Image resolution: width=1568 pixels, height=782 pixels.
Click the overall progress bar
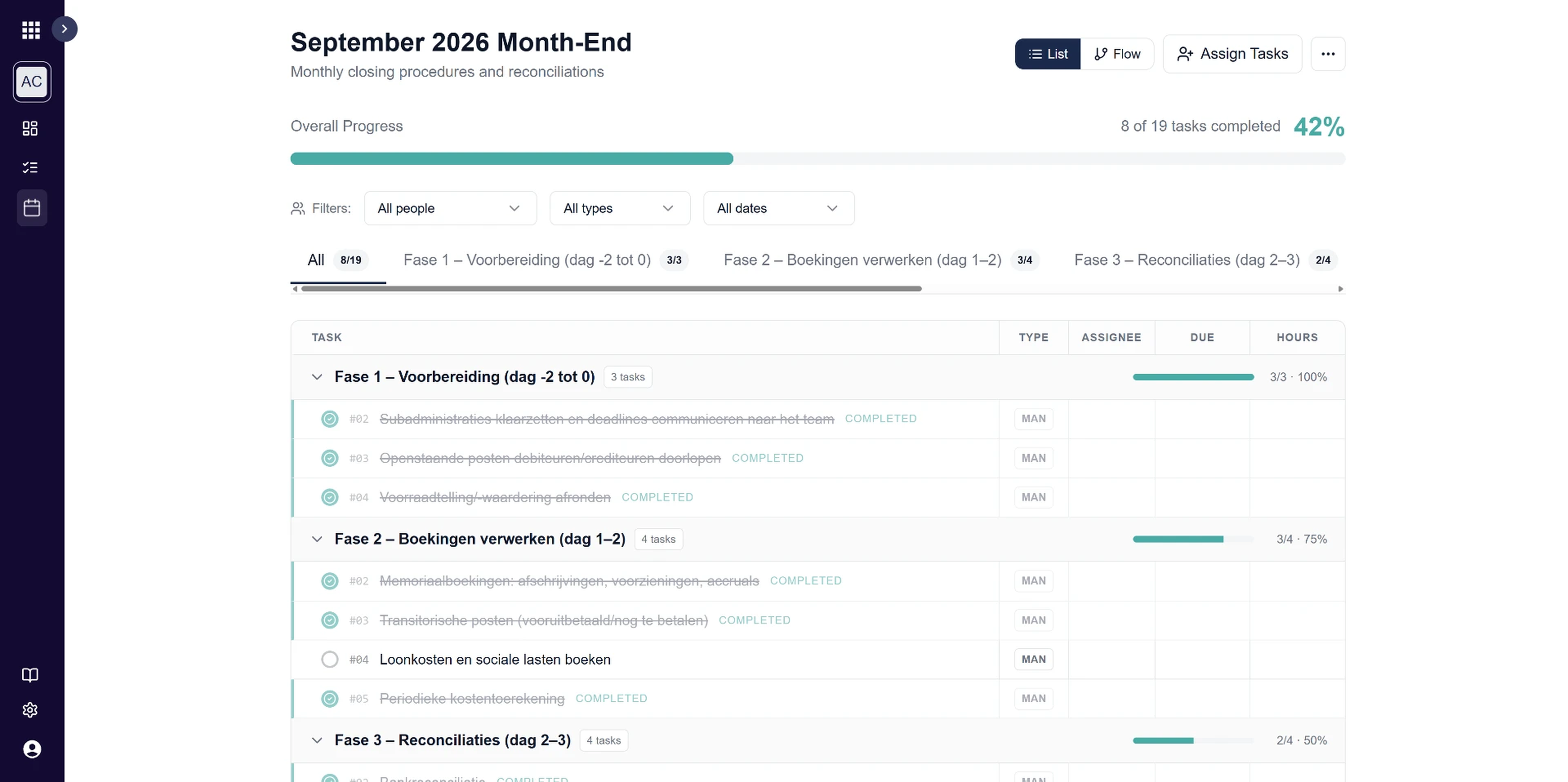coord(817,159)
